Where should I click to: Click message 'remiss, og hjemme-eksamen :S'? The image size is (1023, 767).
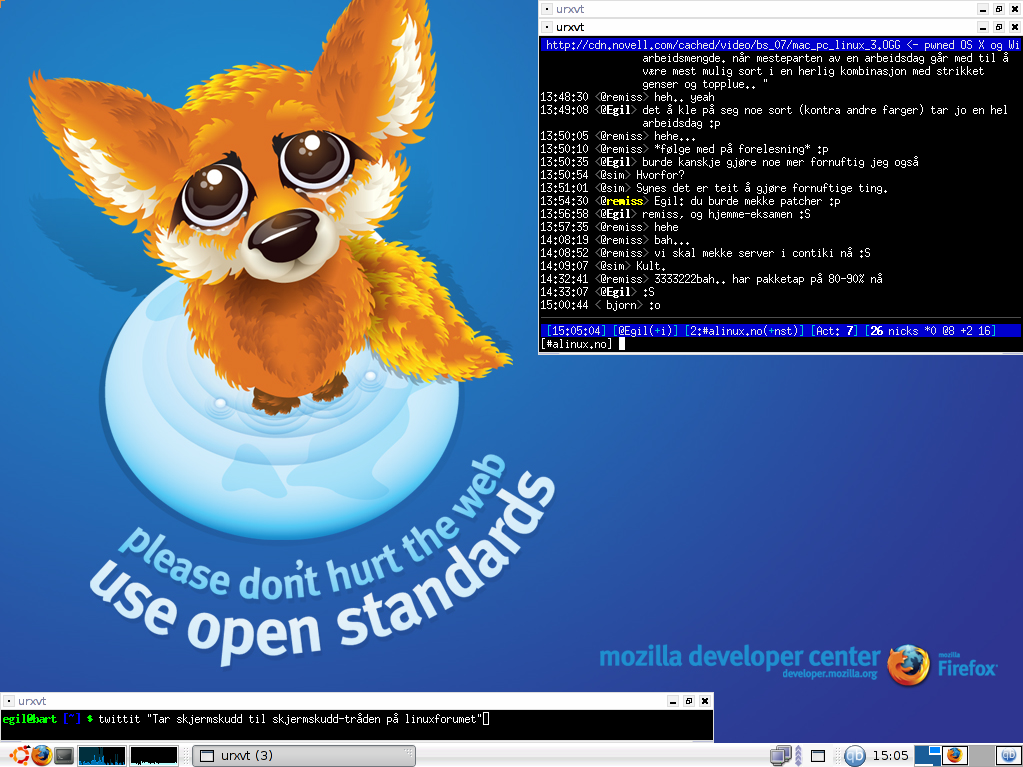click(726, 214)
